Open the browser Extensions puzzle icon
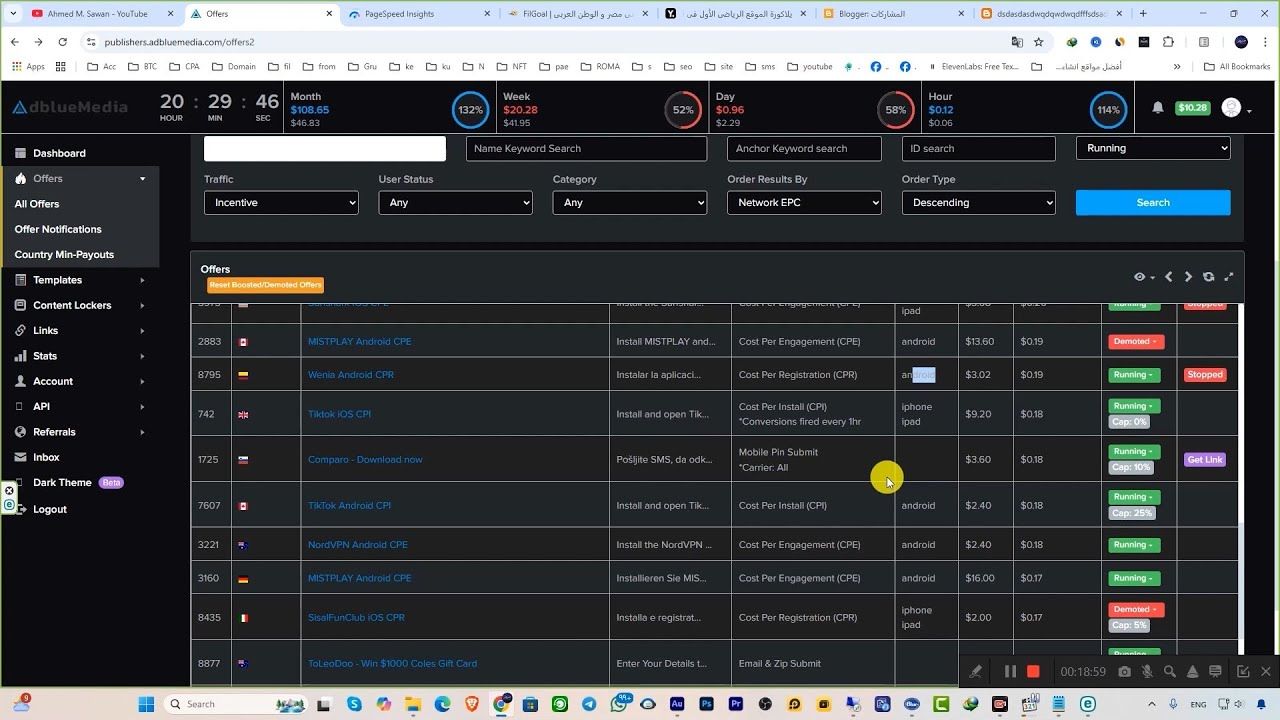 click(x=1168, y=42)
